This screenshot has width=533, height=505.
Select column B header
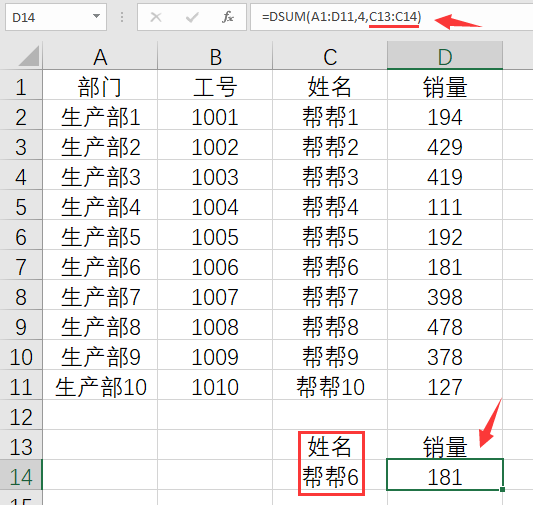coord(215,56)
